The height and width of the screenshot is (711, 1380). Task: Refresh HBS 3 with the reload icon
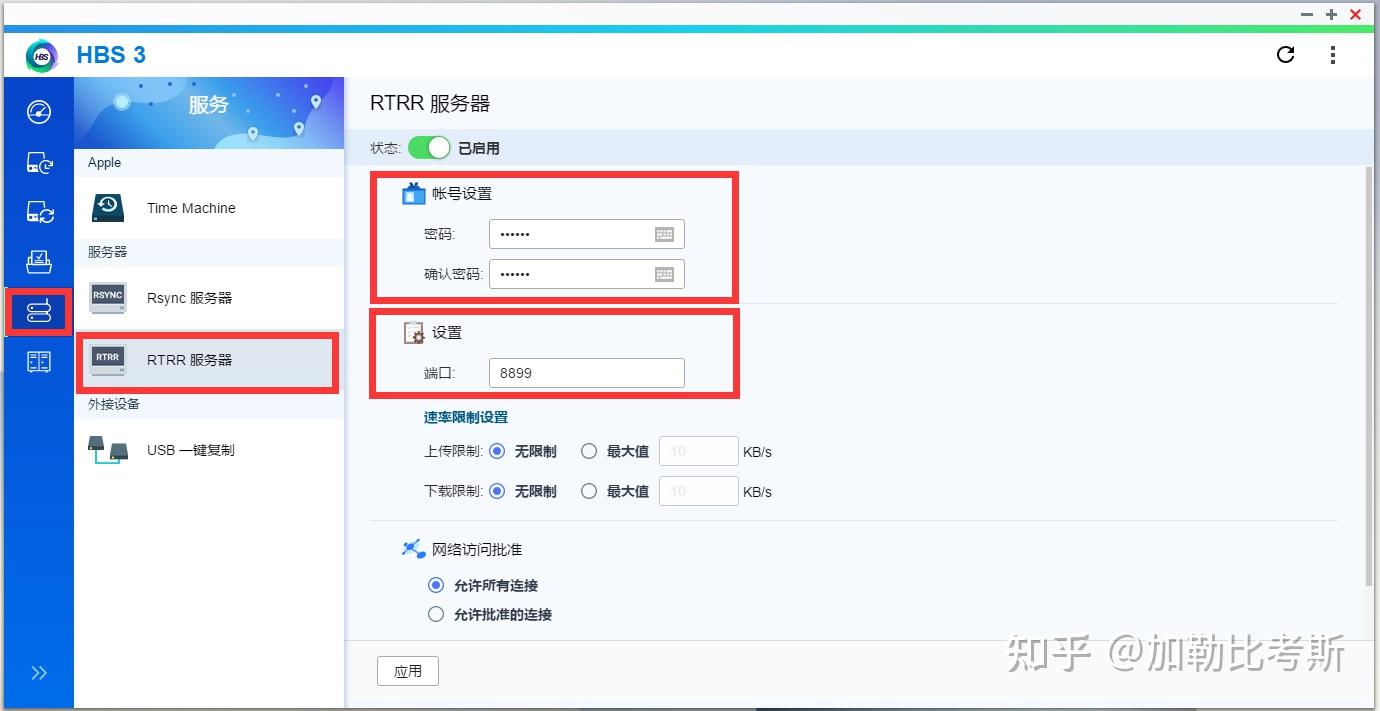1286,55
